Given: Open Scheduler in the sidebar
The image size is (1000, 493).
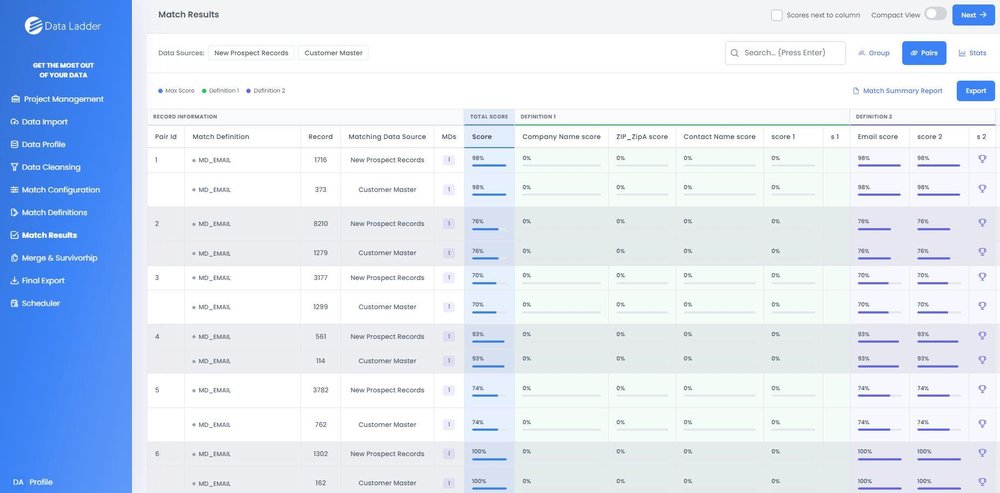Looking at the screenshot, I should [36, 304].
